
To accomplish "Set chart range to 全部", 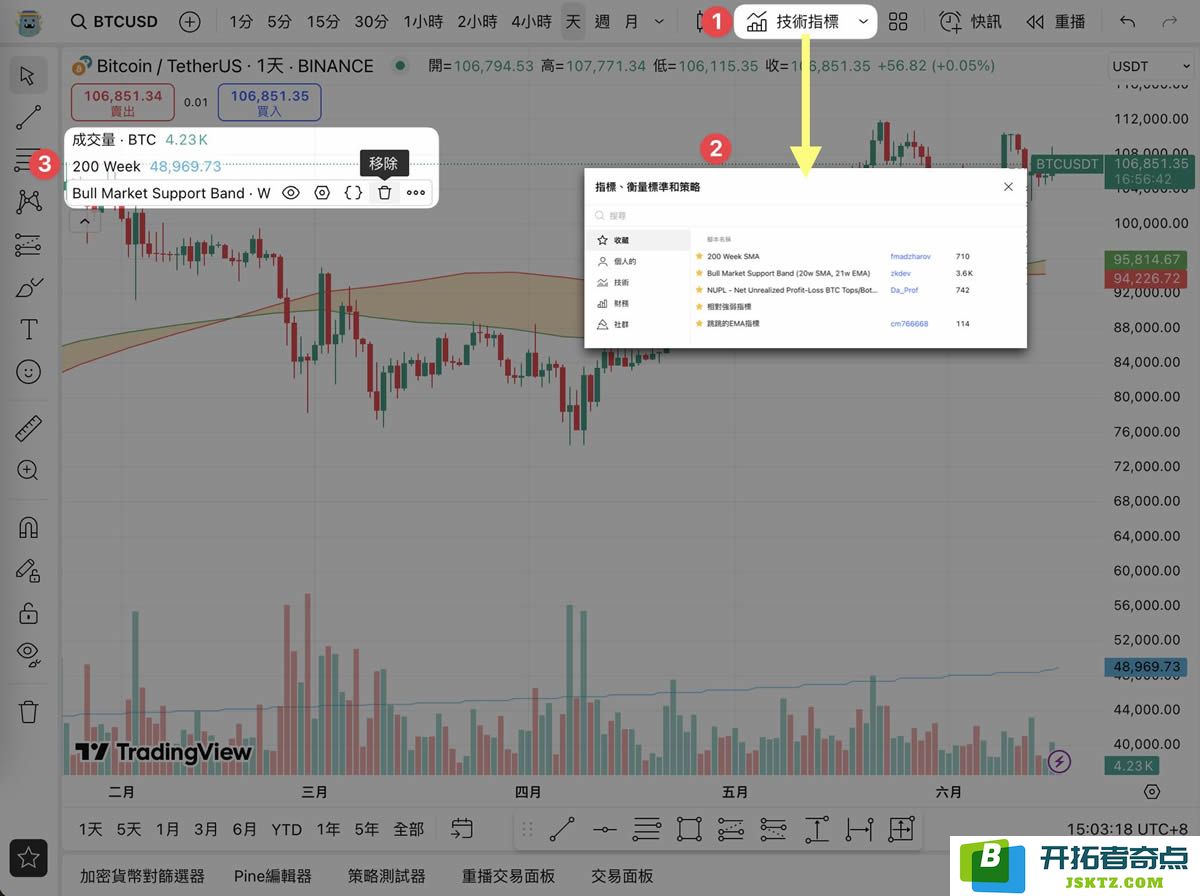I will pos(408,829).
